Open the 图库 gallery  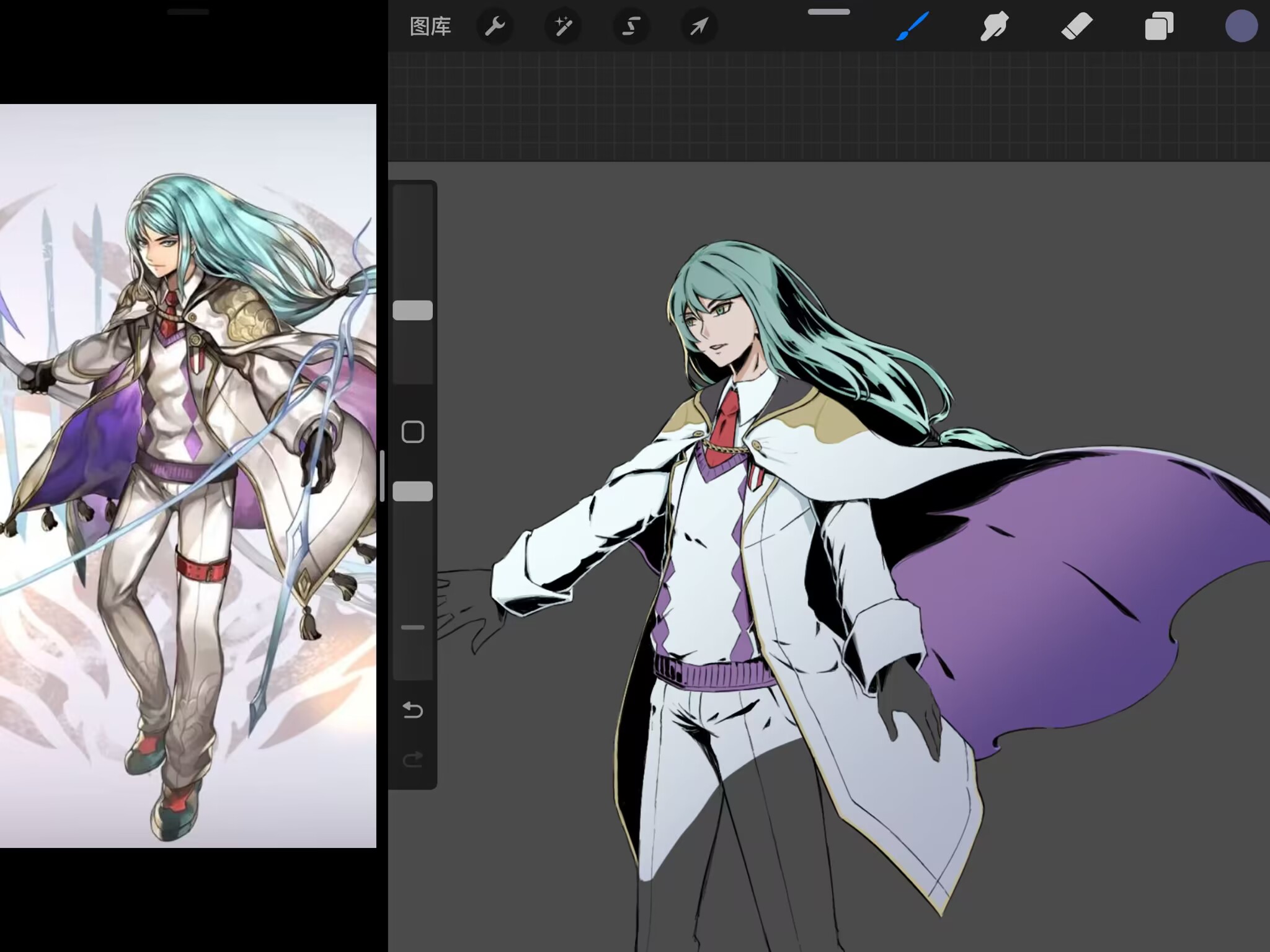(430, 27)
